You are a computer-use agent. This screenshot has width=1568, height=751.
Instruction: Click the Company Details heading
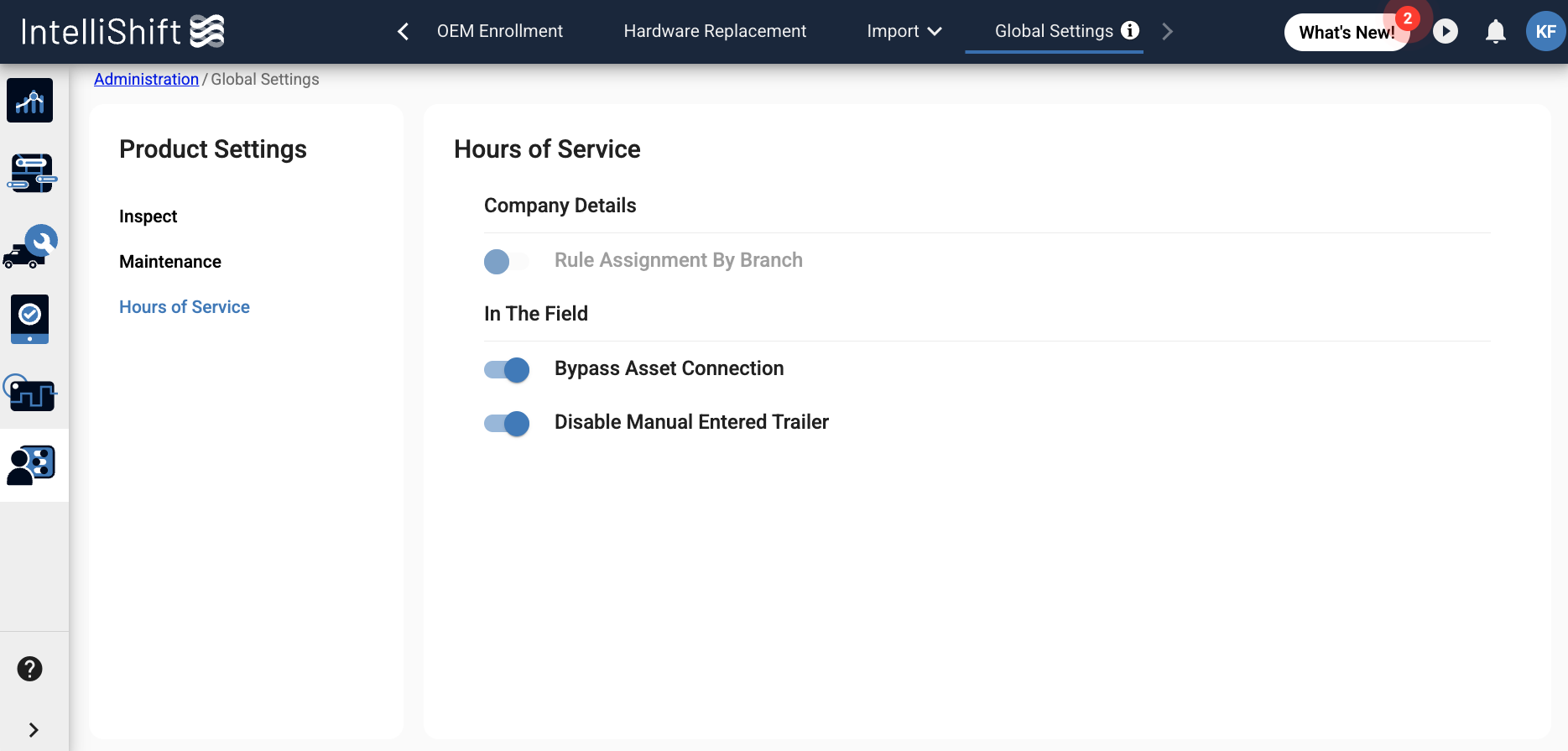tap(560, 206)
